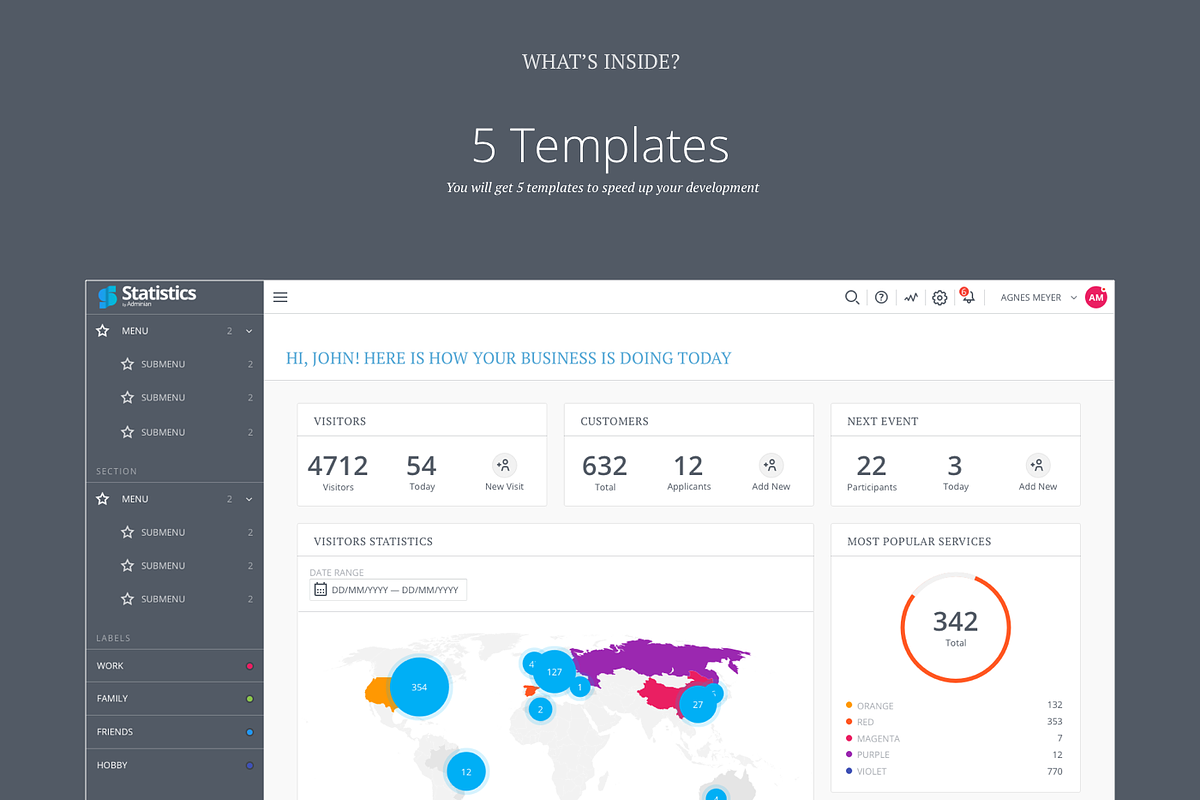1200x800 pixels.
Task: Select the first SUBMENU item in sidebar
Action: tap(163, 364)
